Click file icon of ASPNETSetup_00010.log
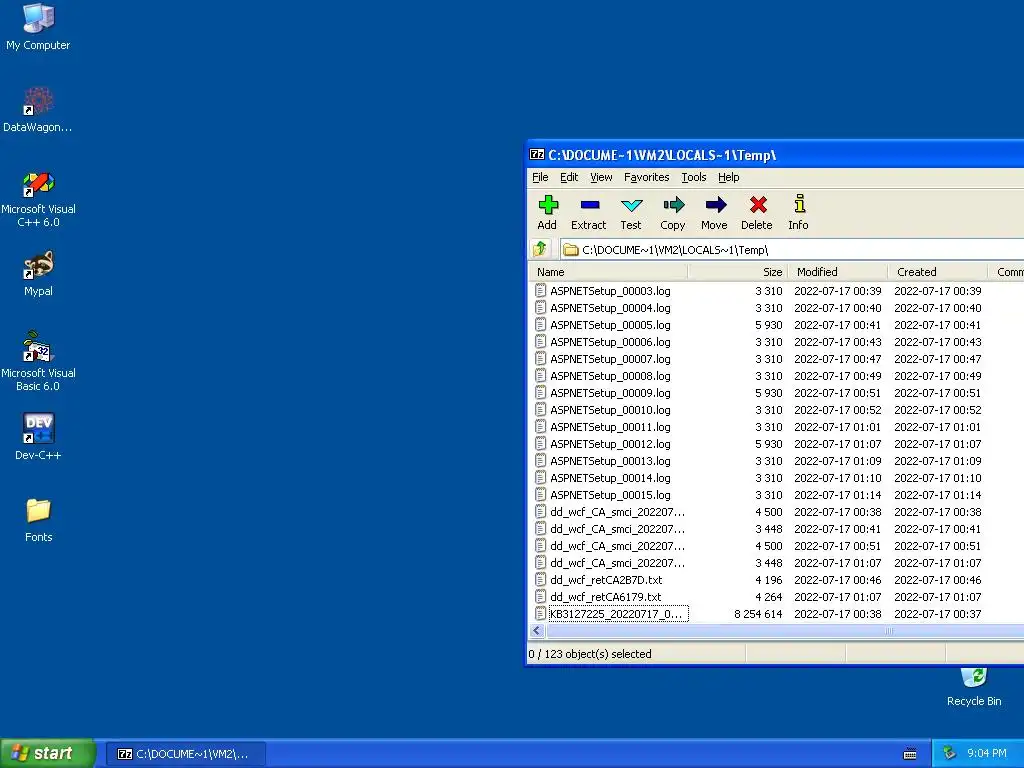1024x768 pixels. click(x=540, y=409)
